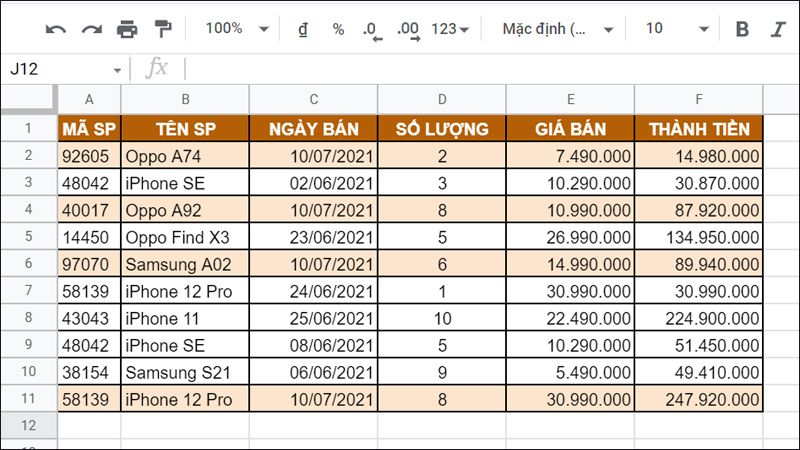Click the Redo arrow icon
This screenshot has height=450, width=800.
(x=91, y=29)
